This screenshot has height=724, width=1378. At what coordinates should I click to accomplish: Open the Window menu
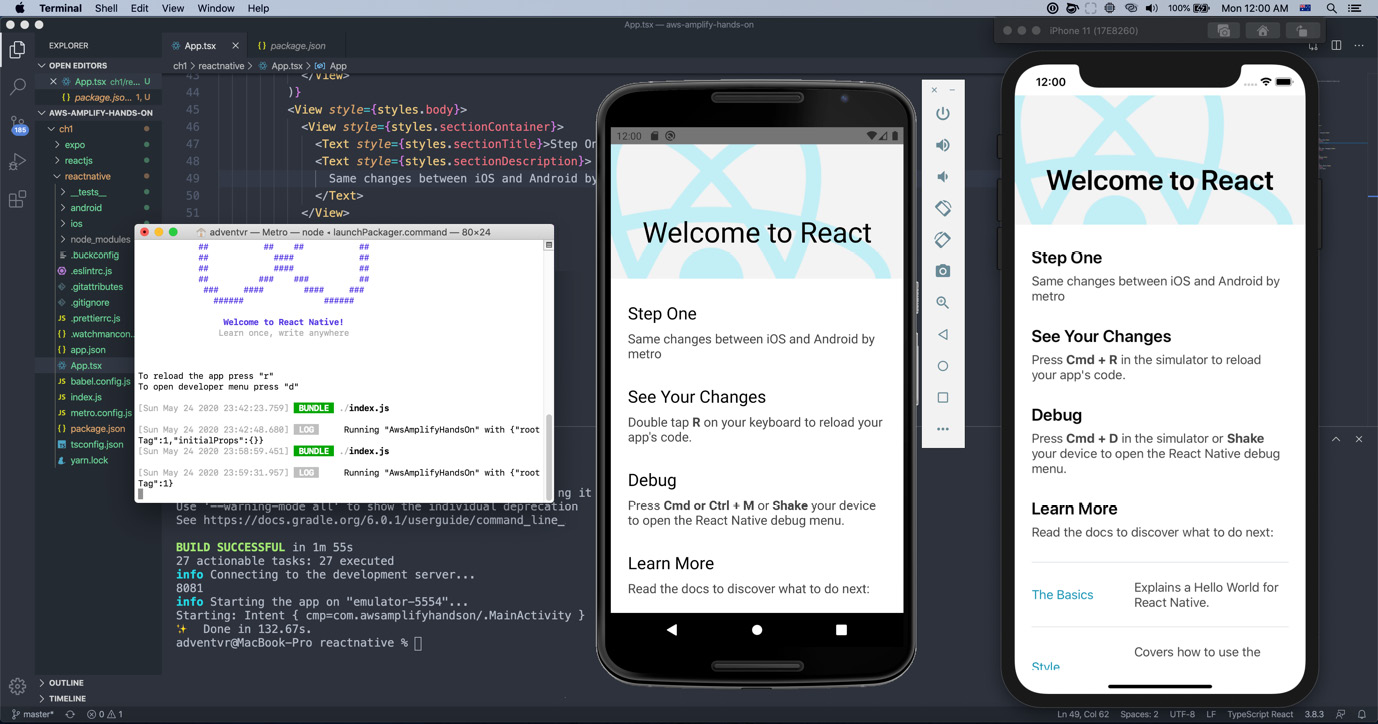point(216,8)
